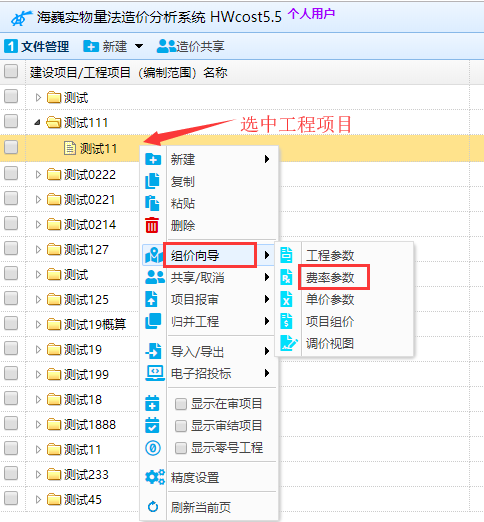This screenshot has width=484, height=522.
Task: Click the 造价共享 people icon in toolbar
Action: click(166, 46)
